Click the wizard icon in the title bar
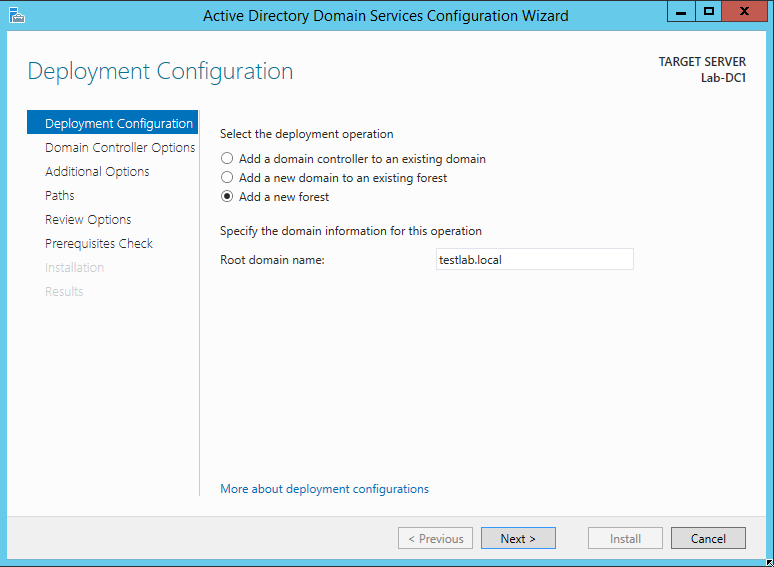774x567 pixels. click(x=16, y=15)
